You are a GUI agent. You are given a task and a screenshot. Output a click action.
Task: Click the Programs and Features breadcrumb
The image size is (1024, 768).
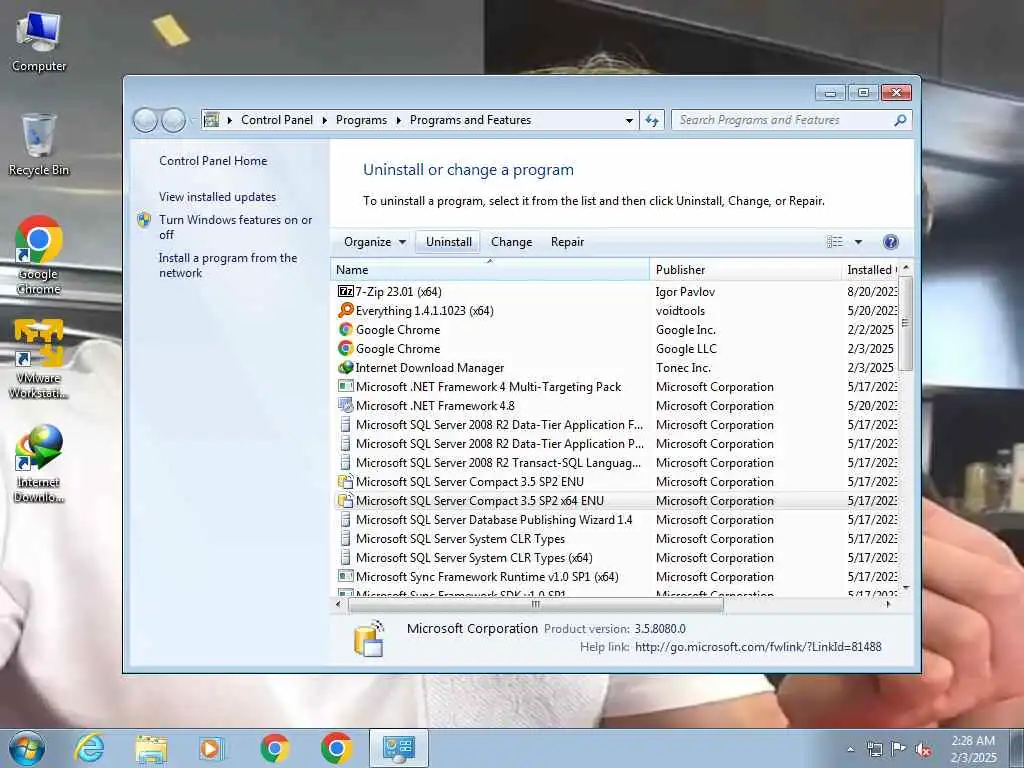(x=470, y=120)
